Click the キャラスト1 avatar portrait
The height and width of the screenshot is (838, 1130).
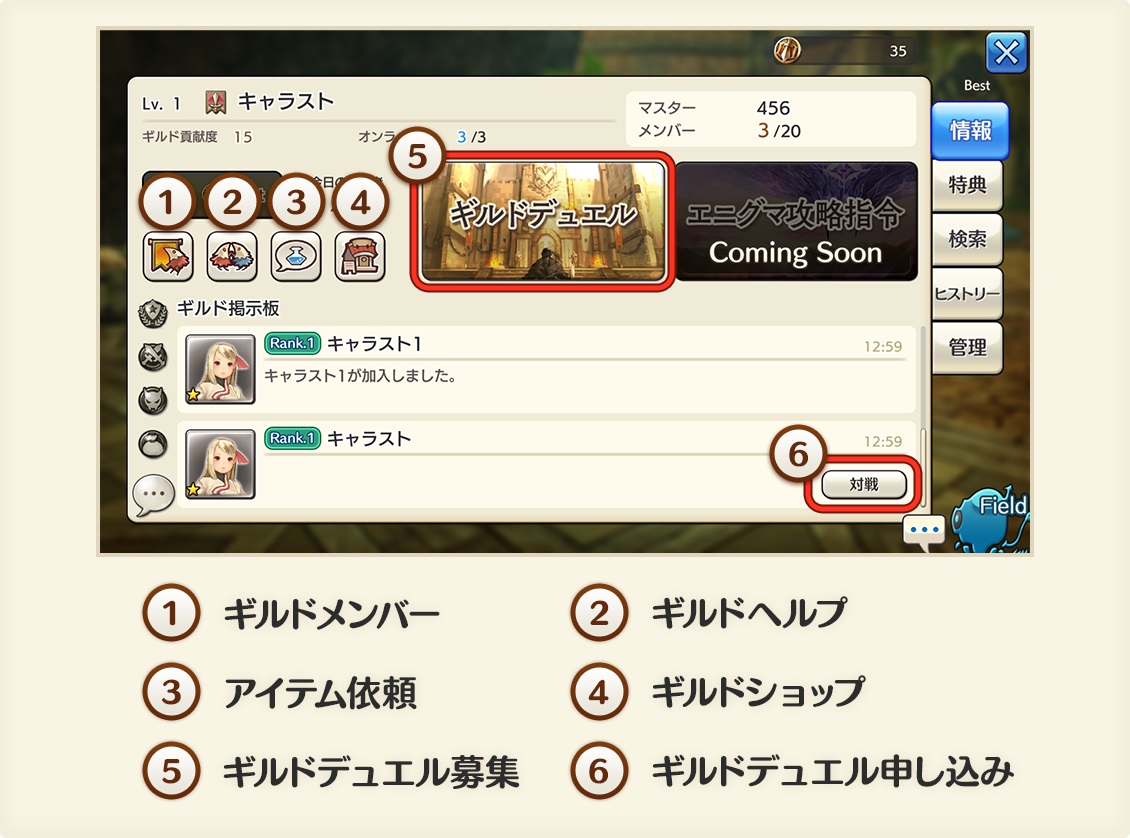point(220,369)
